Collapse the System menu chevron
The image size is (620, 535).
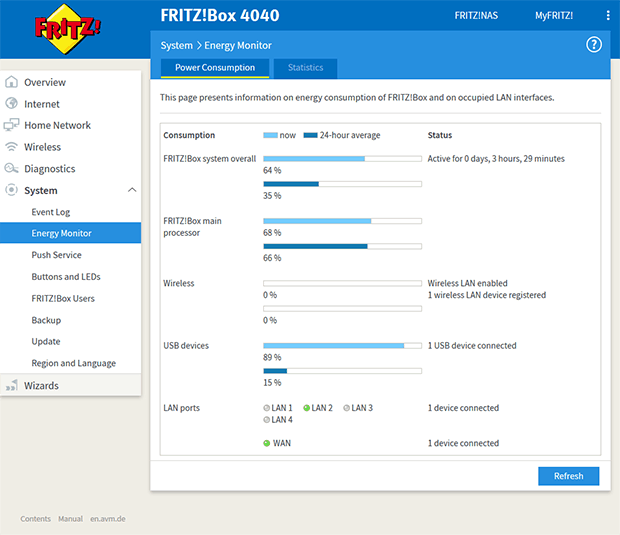(x=132, y=190)
